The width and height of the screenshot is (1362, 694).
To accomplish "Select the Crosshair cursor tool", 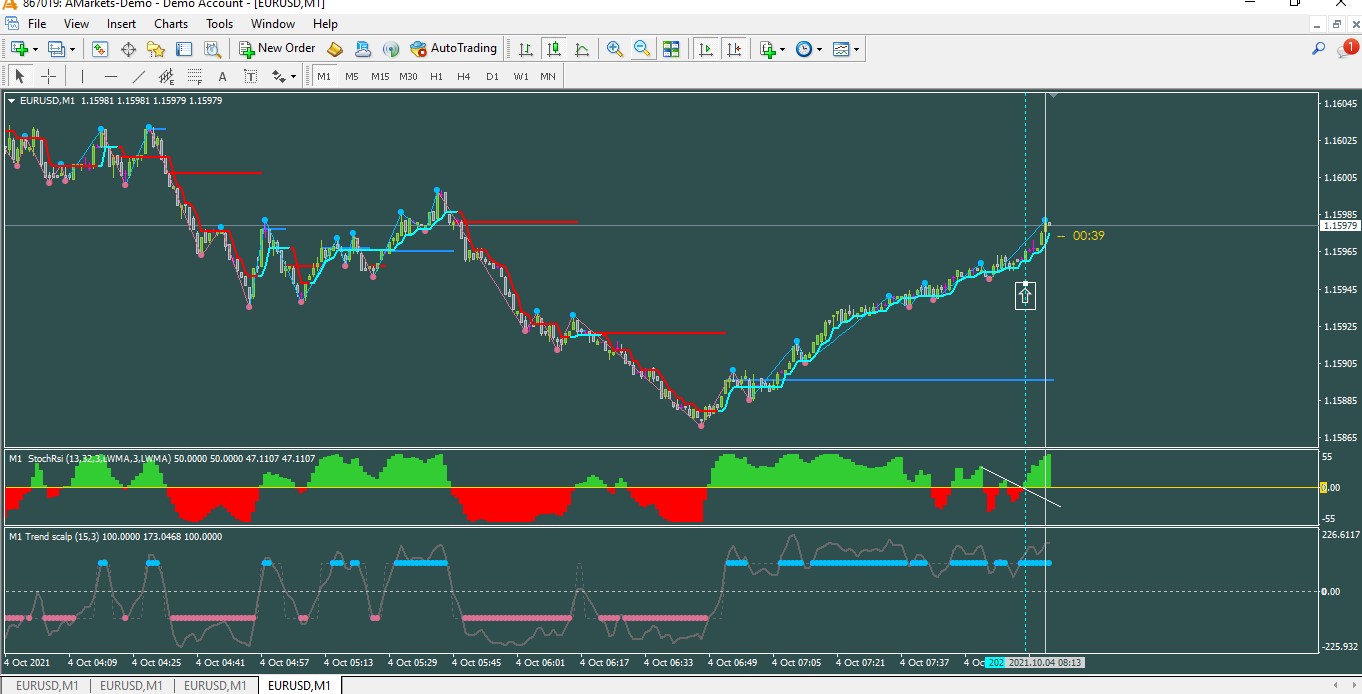I will point(48,77).
